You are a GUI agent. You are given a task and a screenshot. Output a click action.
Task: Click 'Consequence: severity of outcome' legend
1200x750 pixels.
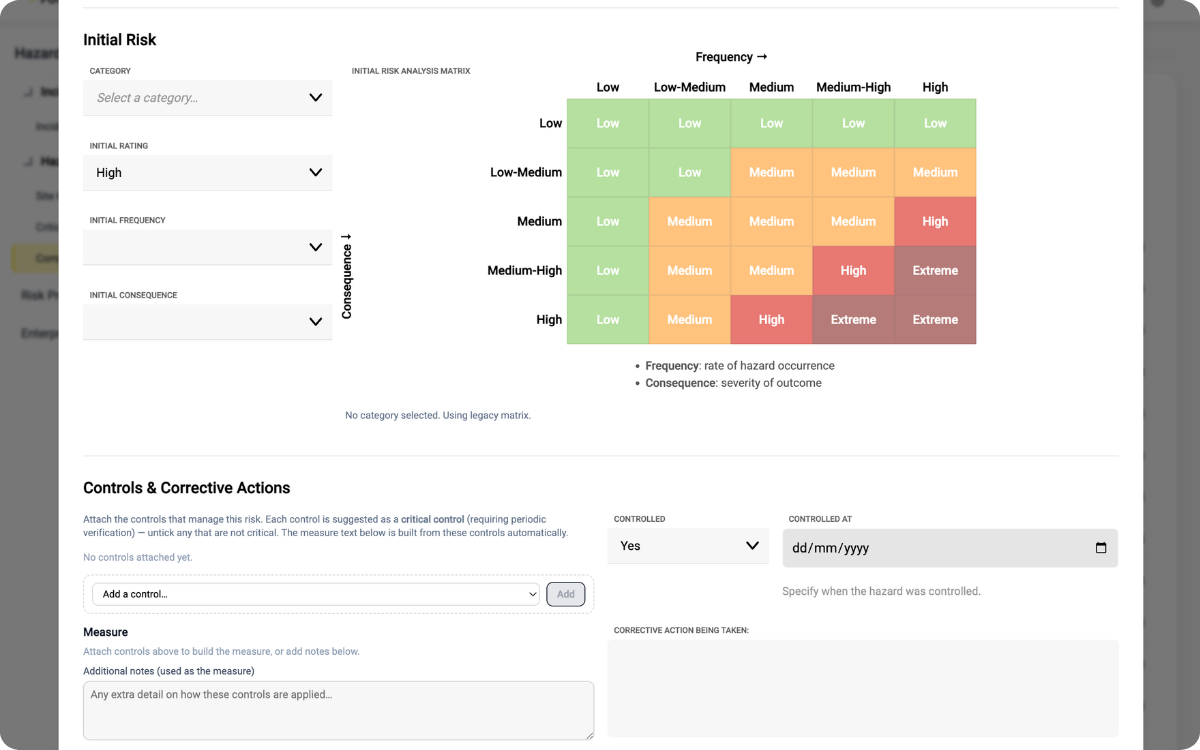click(734, 383)
